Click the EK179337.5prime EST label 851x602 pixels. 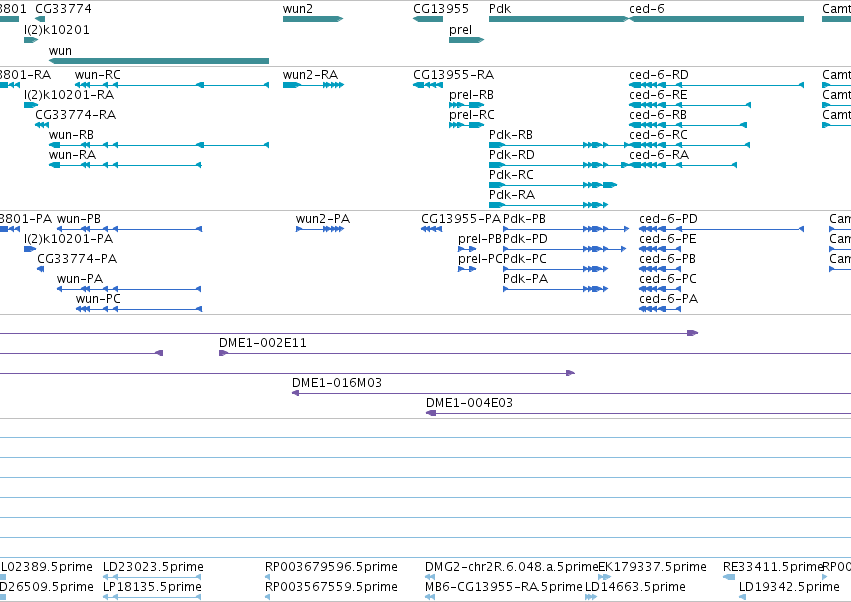point(652,567)
